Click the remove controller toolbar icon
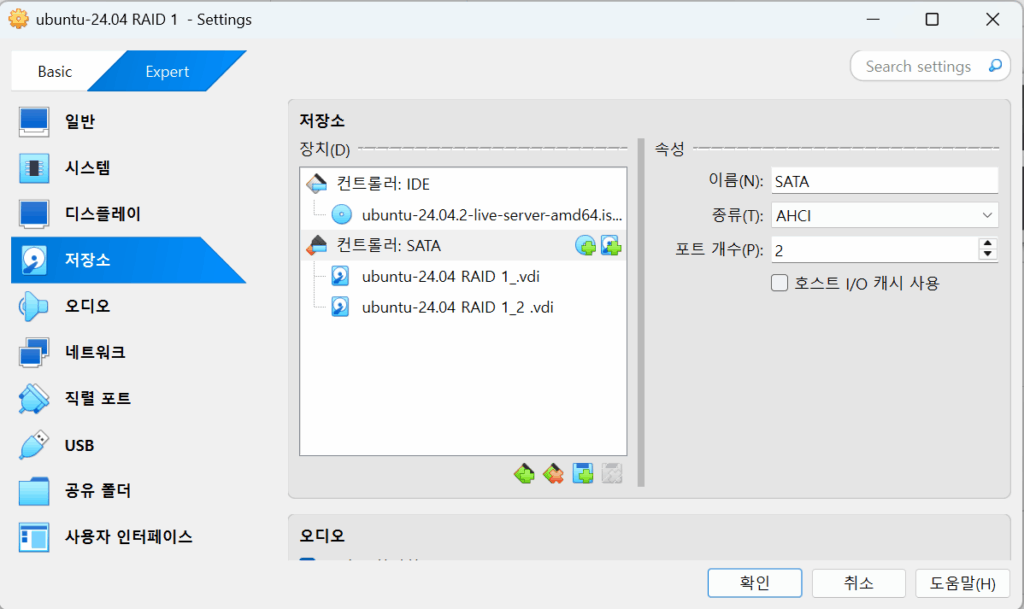The image size is (1024, 609). (553, 473)
